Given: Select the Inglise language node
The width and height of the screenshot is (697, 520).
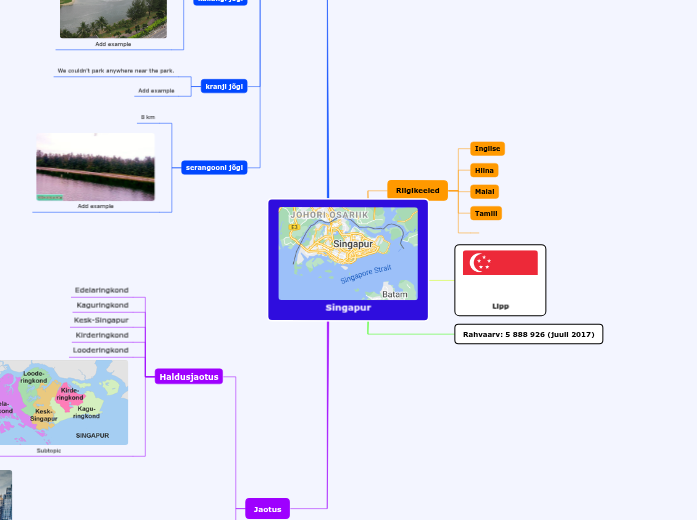Looking at the screenshot, I should point(487,148).
